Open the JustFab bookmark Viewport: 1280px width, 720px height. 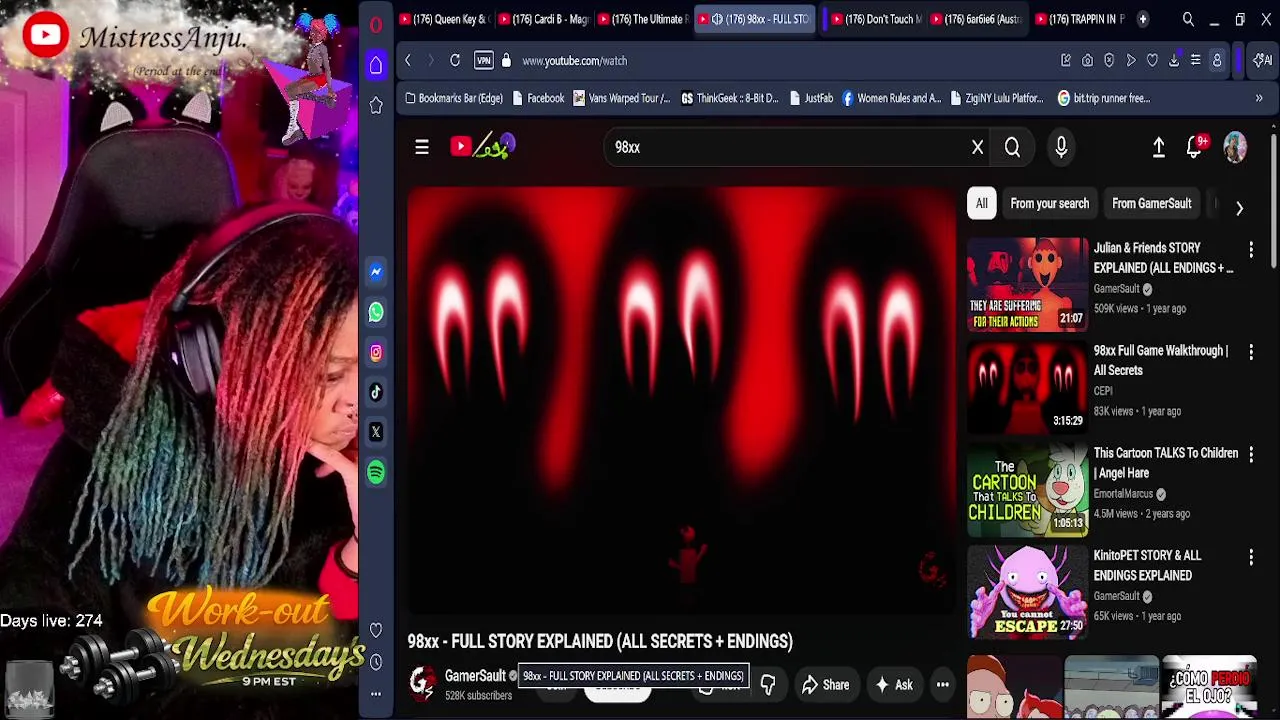[810, 98]
